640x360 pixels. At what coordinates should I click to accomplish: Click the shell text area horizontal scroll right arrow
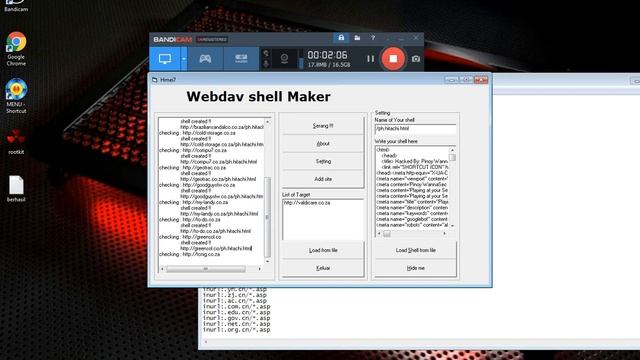tap(444, 234)
